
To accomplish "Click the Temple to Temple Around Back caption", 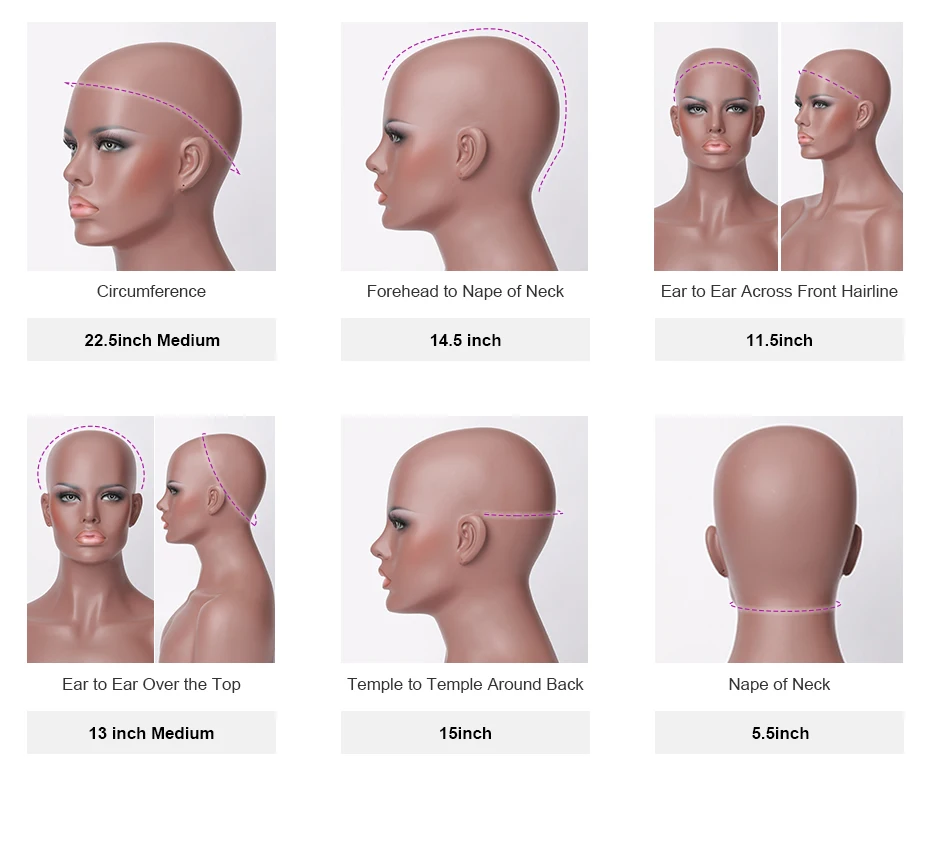I will click(x=465, y=684).
